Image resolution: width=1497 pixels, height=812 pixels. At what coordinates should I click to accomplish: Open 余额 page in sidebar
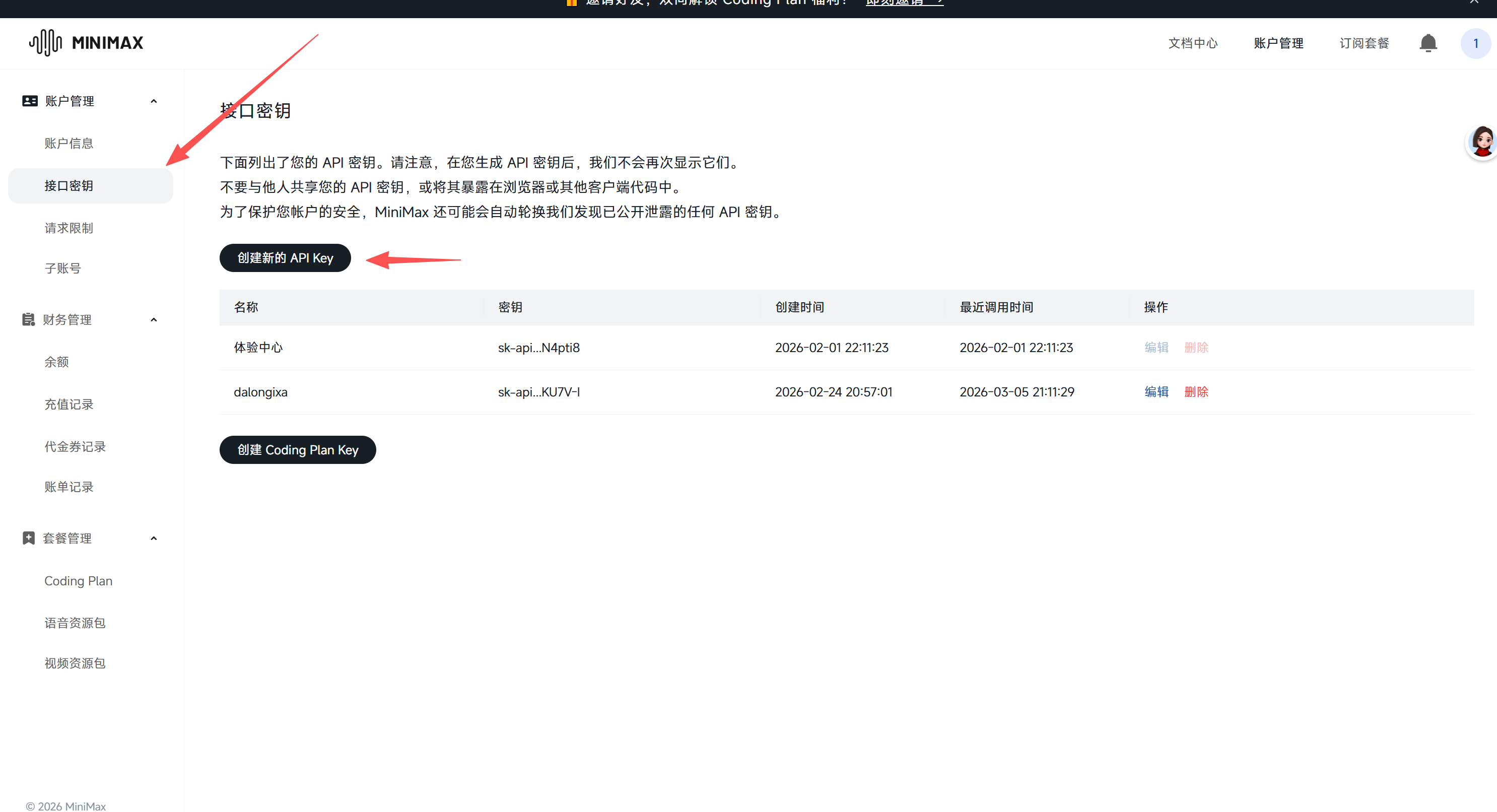point(56,362)
